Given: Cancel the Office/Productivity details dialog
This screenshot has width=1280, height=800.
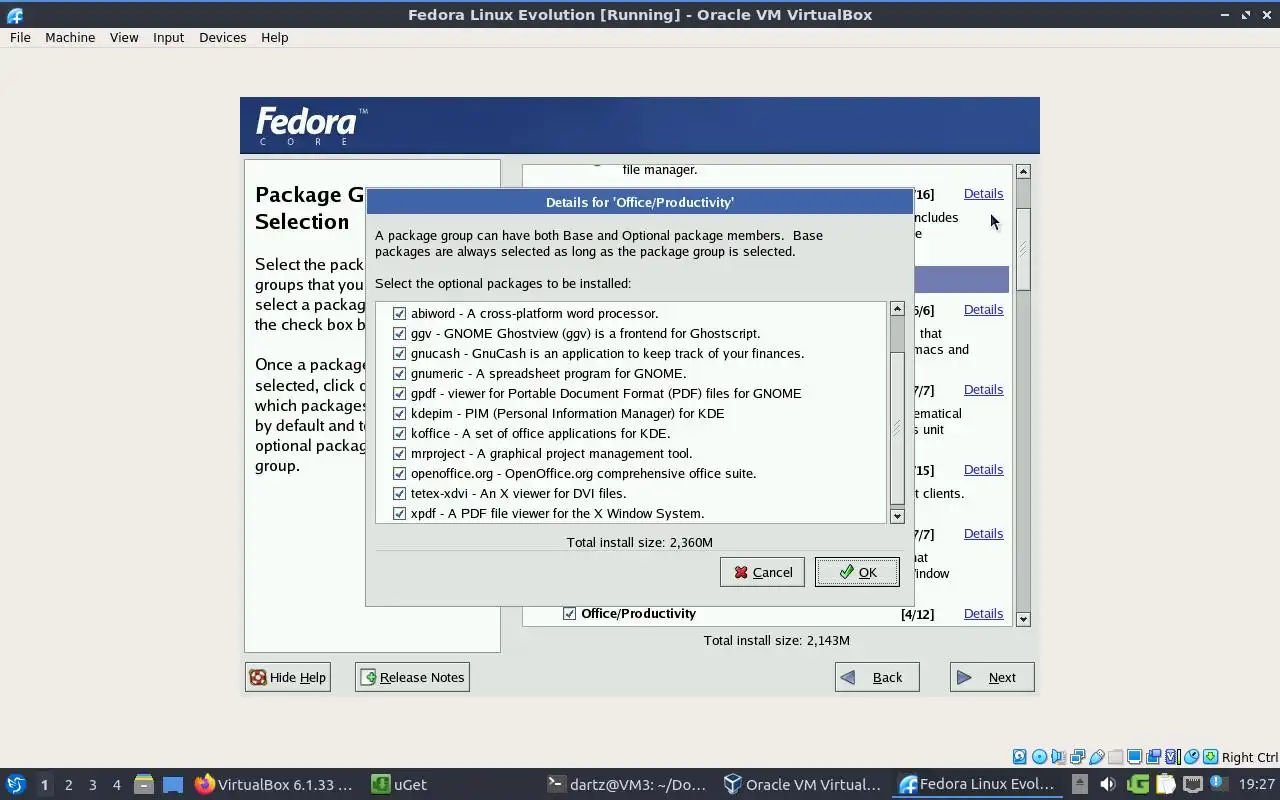Looking at the screenshot, I should pos(762,572).
